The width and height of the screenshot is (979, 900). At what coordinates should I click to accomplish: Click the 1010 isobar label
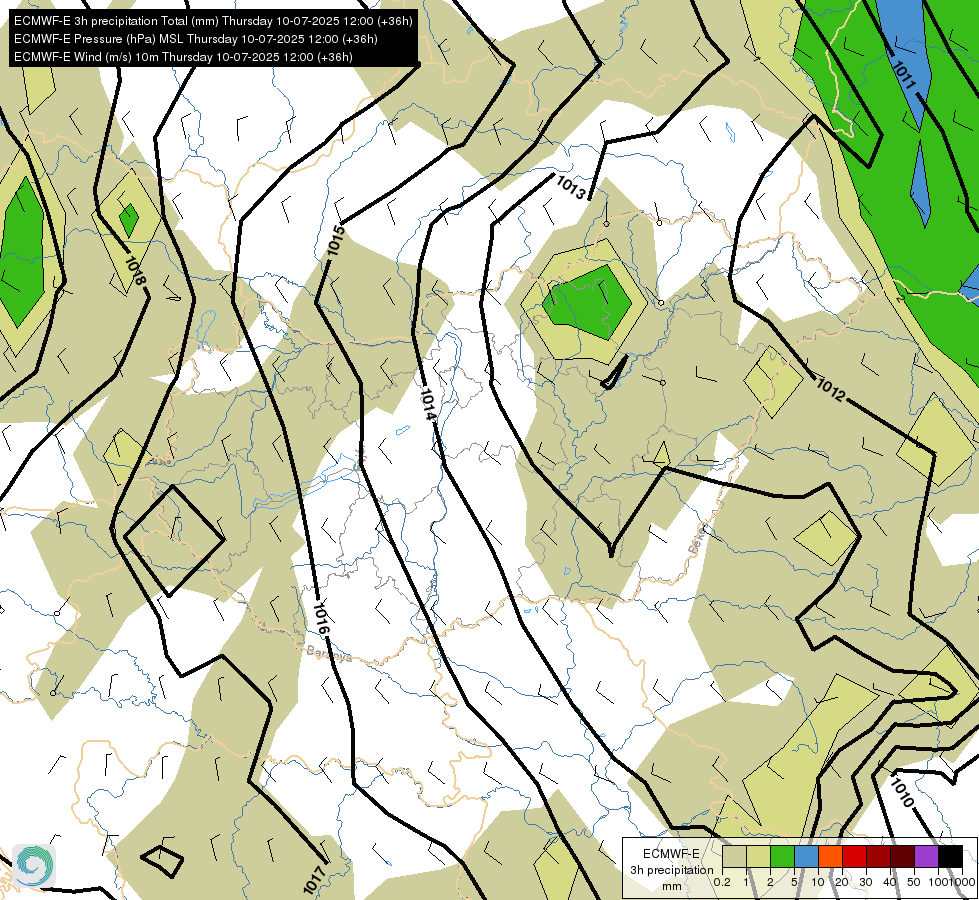point(902,792)
